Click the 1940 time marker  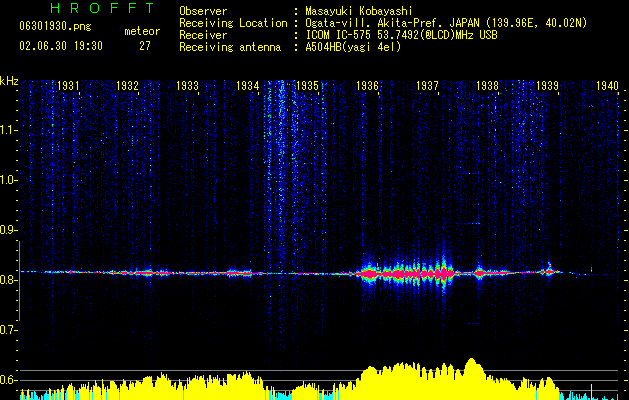pyautogui.click(x=607, y=86)
